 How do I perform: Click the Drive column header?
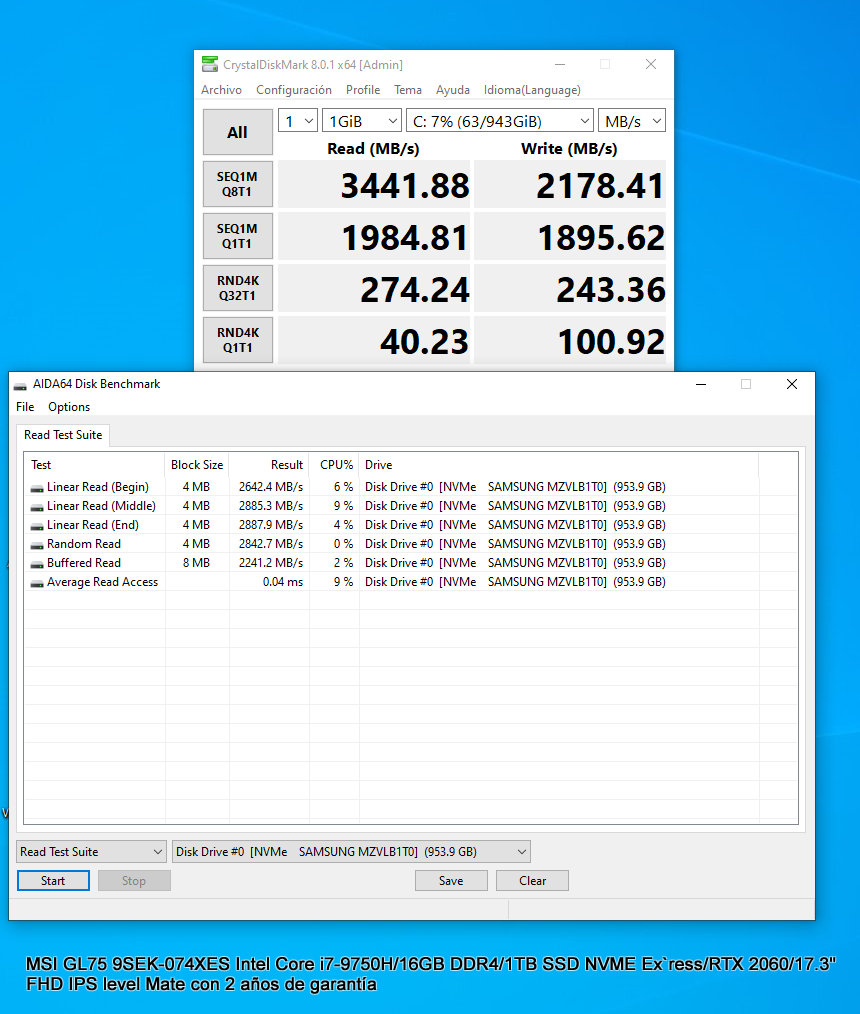pos(559,465)
